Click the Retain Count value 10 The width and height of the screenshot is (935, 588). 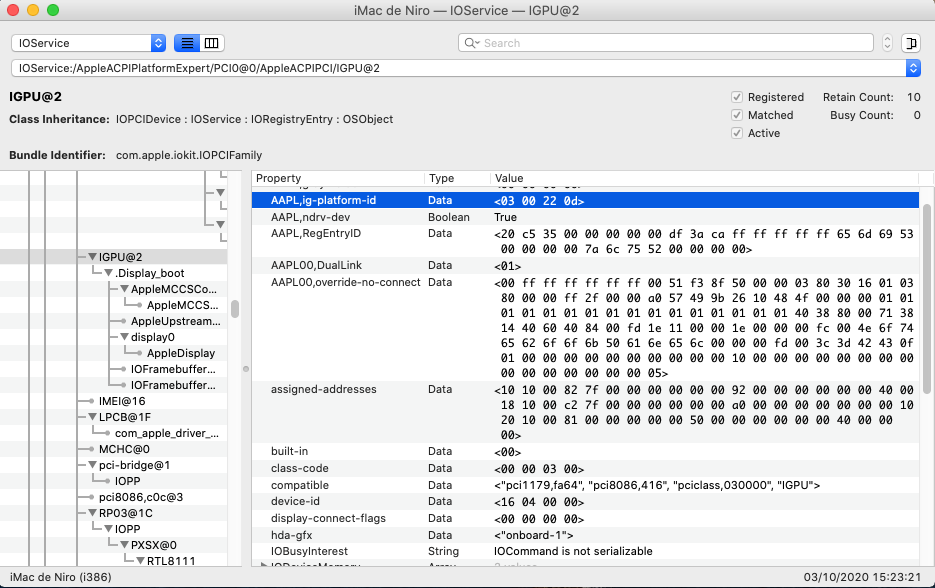914,97
